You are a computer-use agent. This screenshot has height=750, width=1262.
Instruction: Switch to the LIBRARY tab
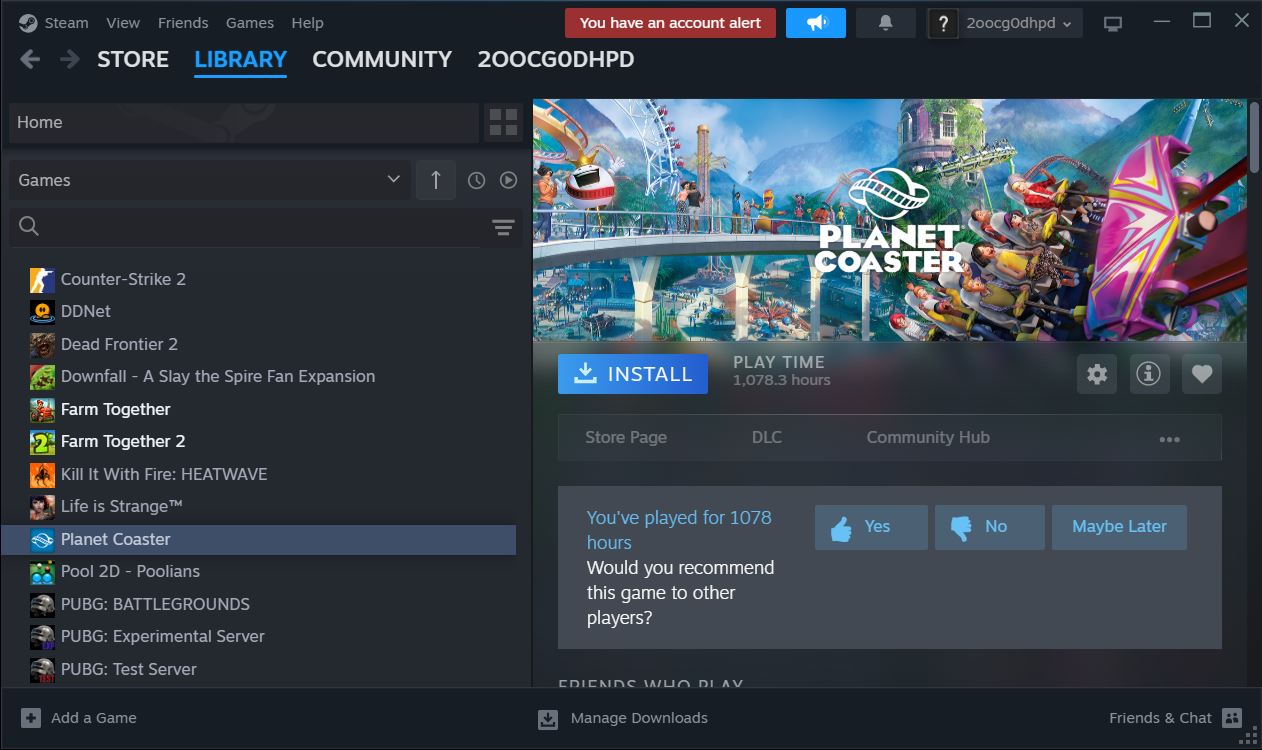click(x=241, y=59)
